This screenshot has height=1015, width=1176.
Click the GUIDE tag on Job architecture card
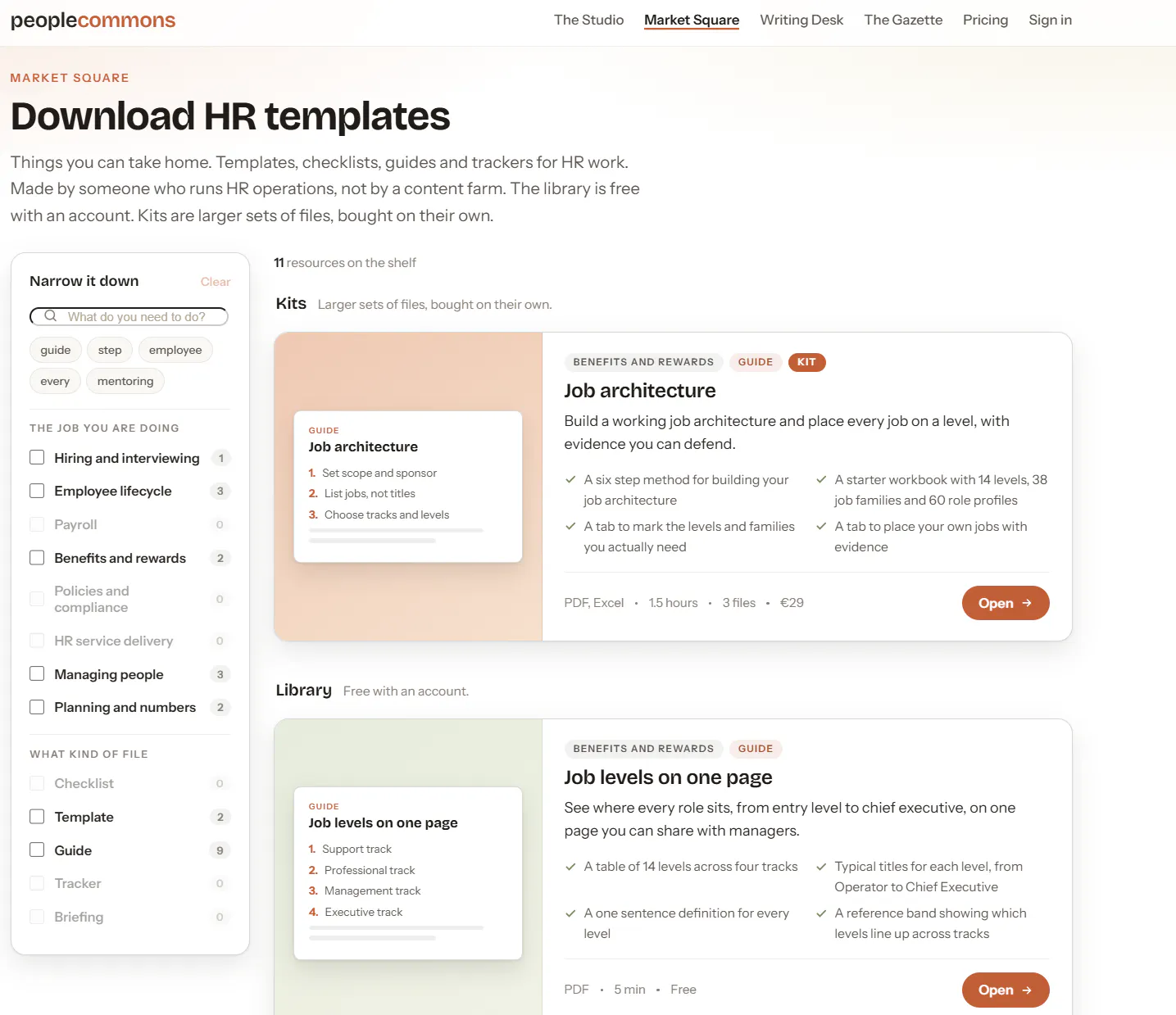pos(755,362)
